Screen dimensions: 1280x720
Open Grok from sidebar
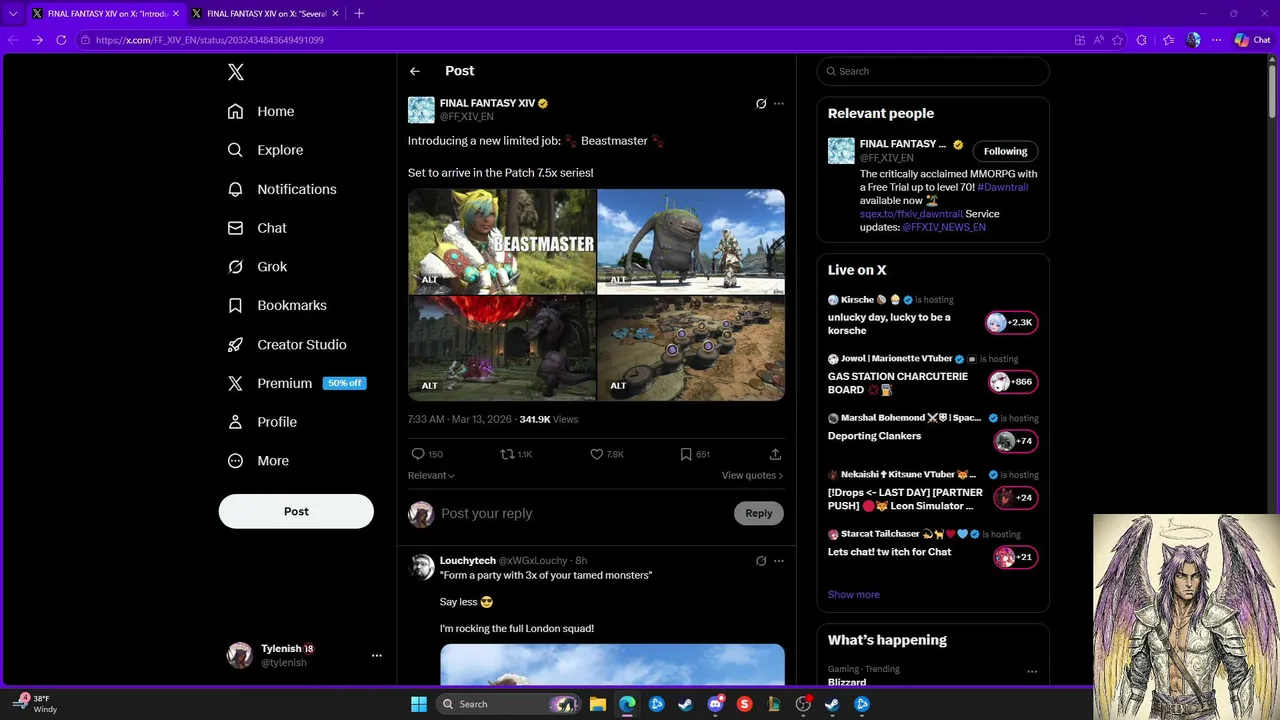257,267
